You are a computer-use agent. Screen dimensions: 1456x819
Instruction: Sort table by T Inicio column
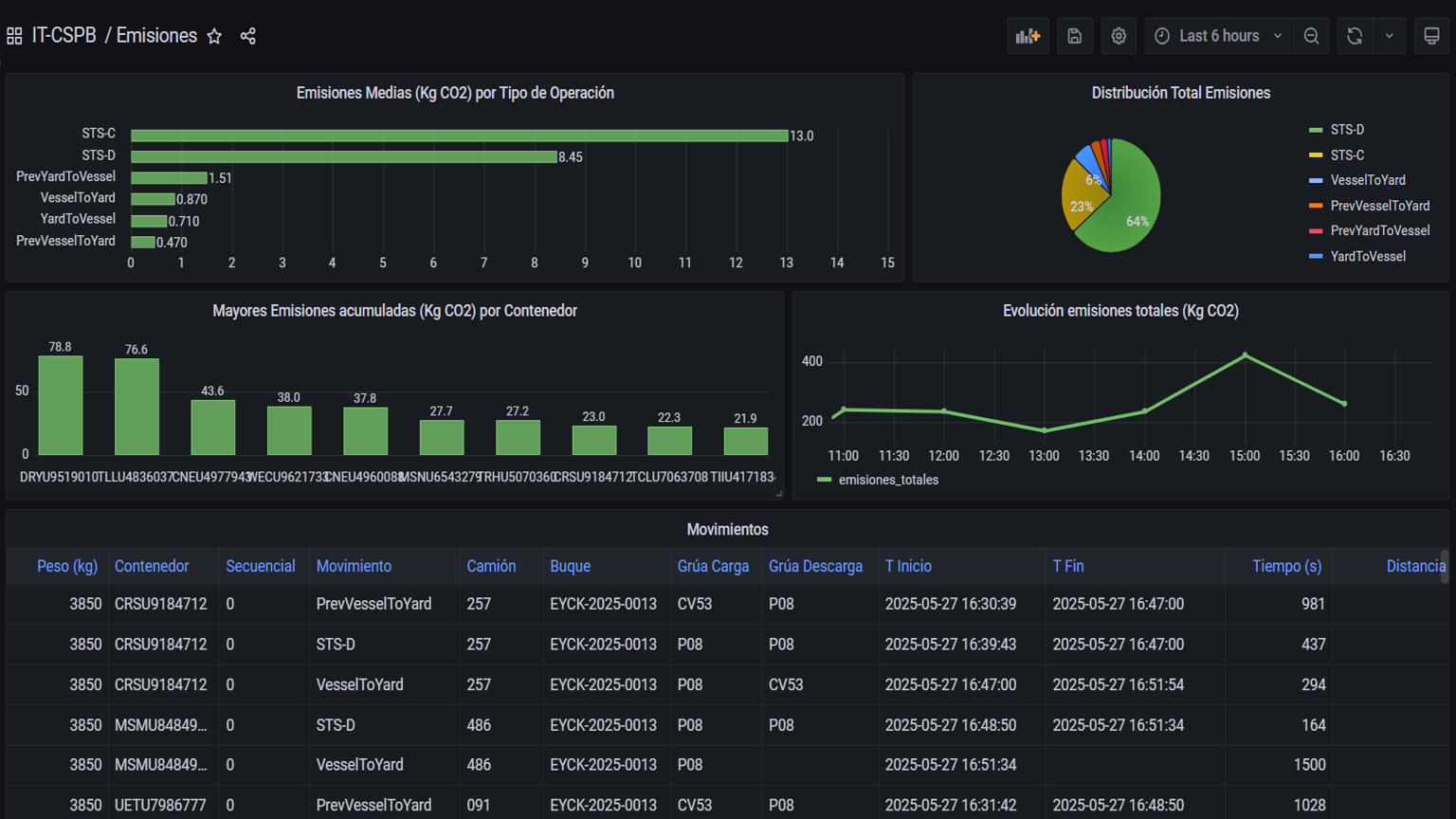tap(908, 566)
